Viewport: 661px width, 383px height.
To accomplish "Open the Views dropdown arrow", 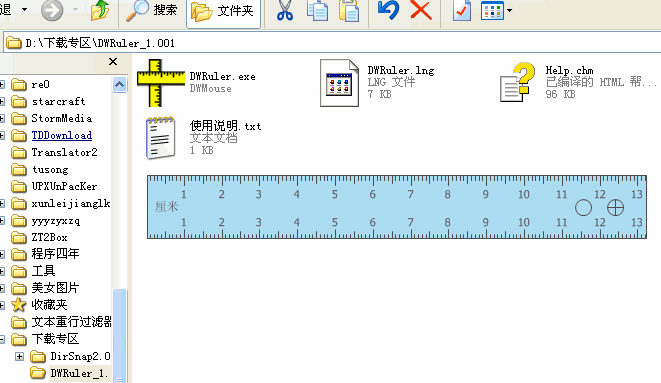I will 509,11.
